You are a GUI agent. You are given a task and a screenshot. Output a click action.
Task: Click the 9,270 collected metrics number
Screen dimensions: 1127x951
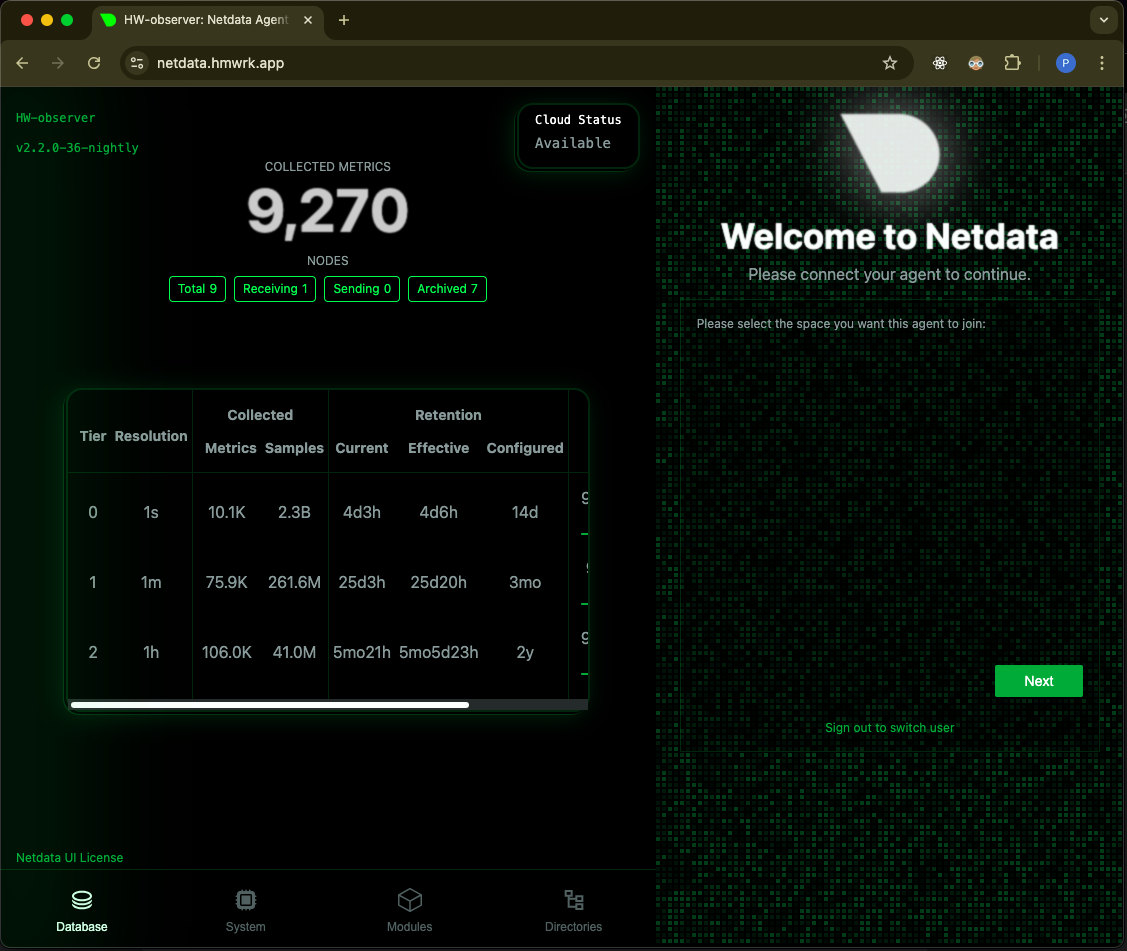[328, 211]
